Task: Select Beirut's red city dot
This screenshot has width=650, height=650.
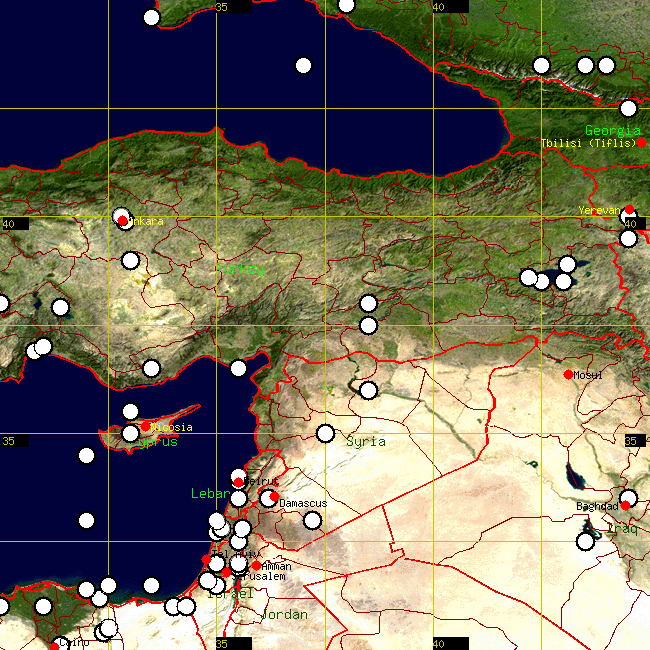Action: click(238, 482)
